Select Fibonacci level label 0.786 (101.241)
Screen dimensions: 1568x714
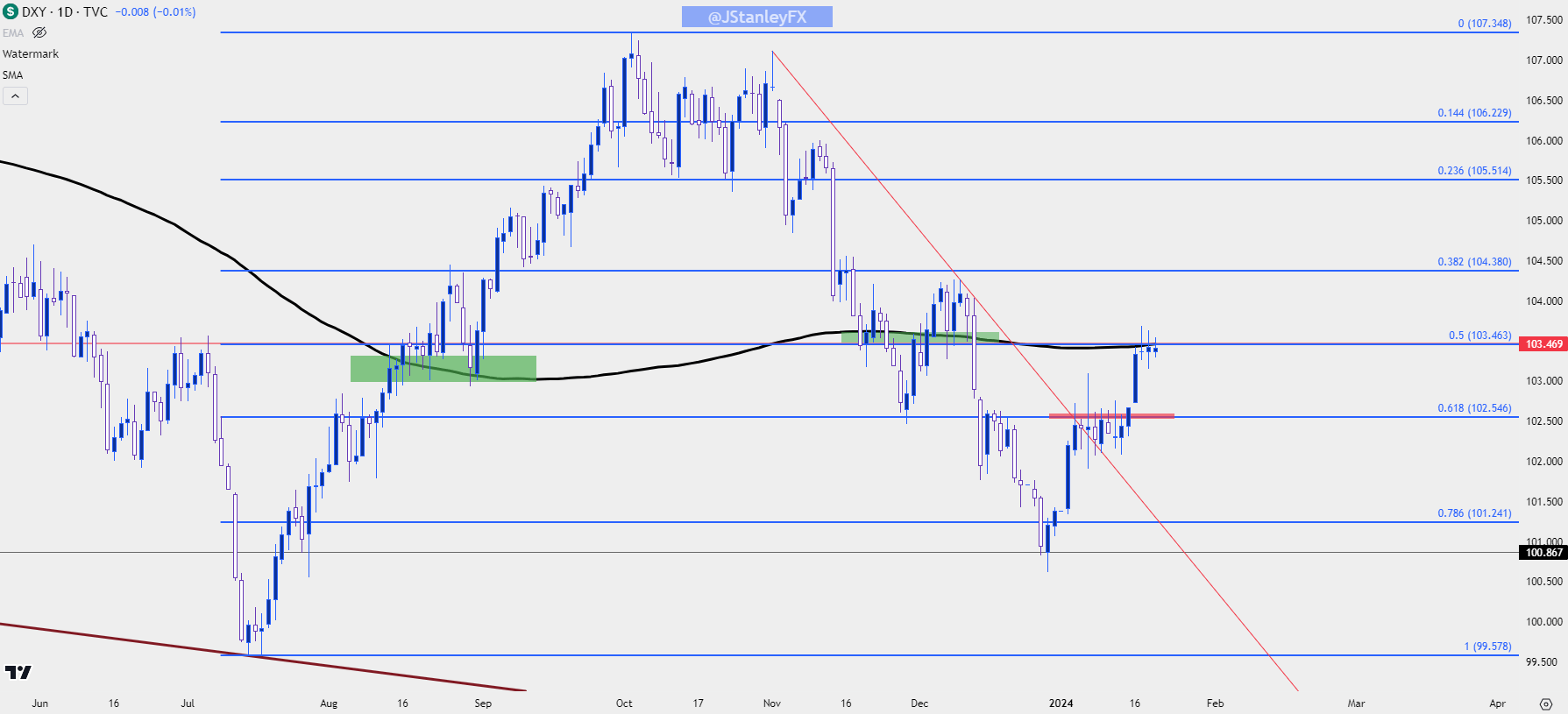[x=1474, y=513]
